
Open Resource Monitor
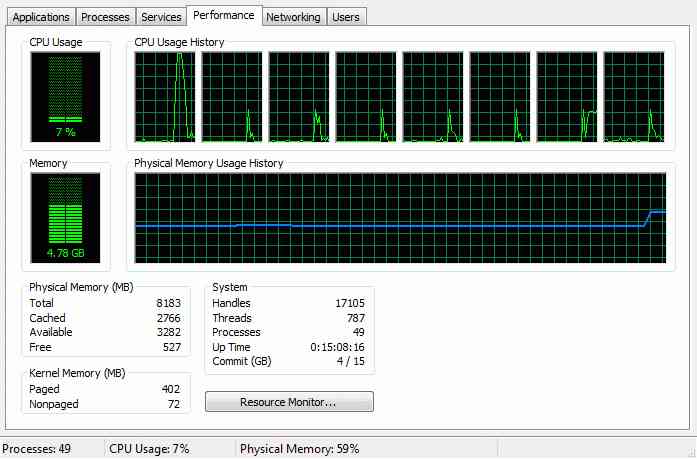289,402
